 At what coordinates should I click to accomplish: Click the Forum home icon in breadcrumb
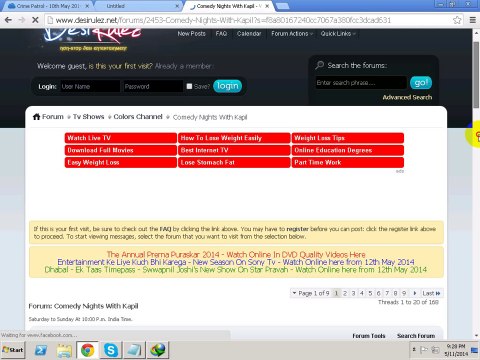pos(36,117)
